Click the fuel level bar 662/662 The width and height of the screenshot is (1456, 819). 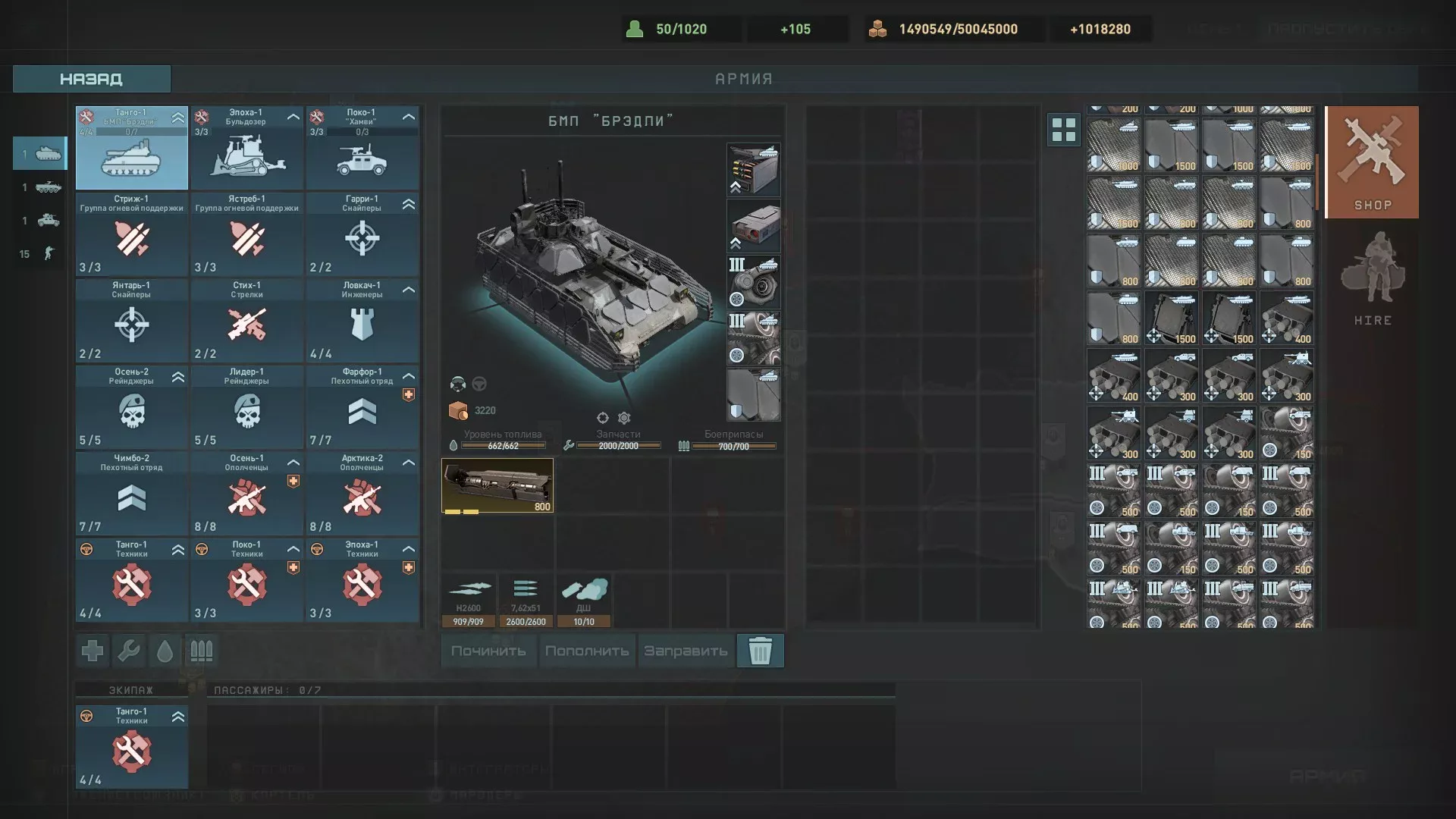(503, 446)
